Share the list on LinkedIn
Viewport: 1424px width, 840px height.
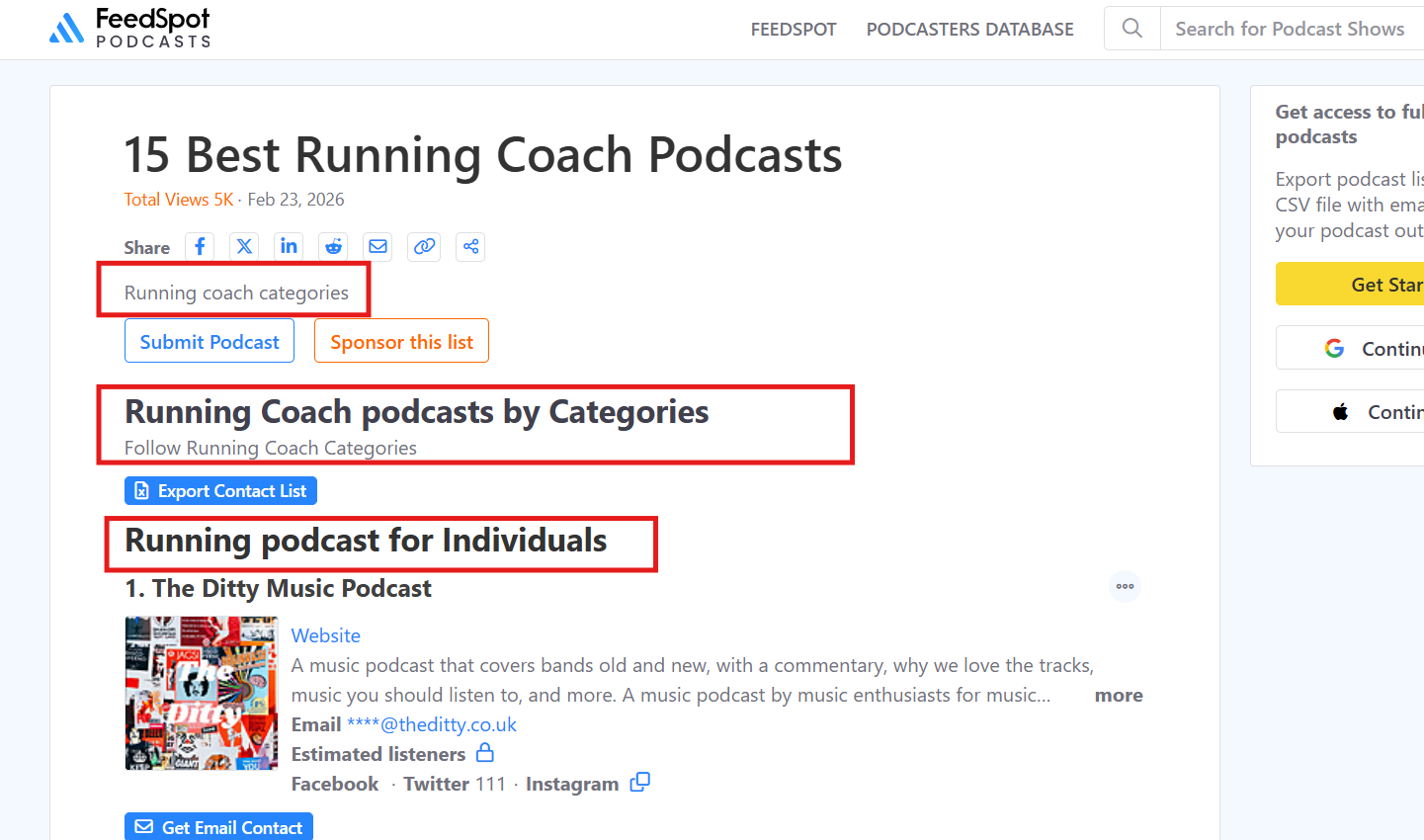[x=289, y=246]
